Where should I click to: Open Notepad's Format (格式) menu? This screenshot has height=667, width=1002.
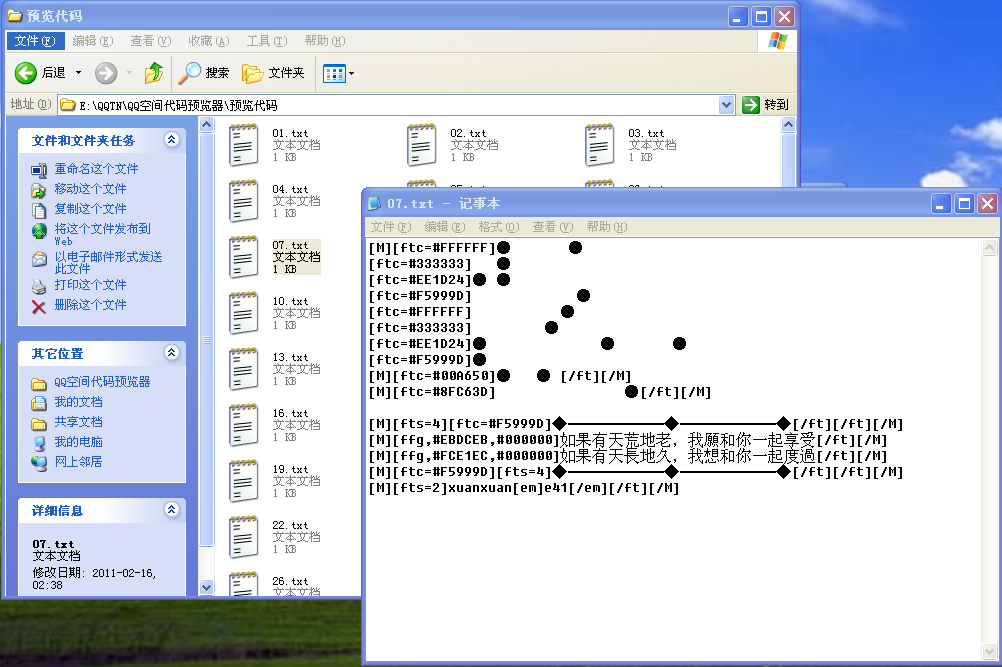[498, 227]
